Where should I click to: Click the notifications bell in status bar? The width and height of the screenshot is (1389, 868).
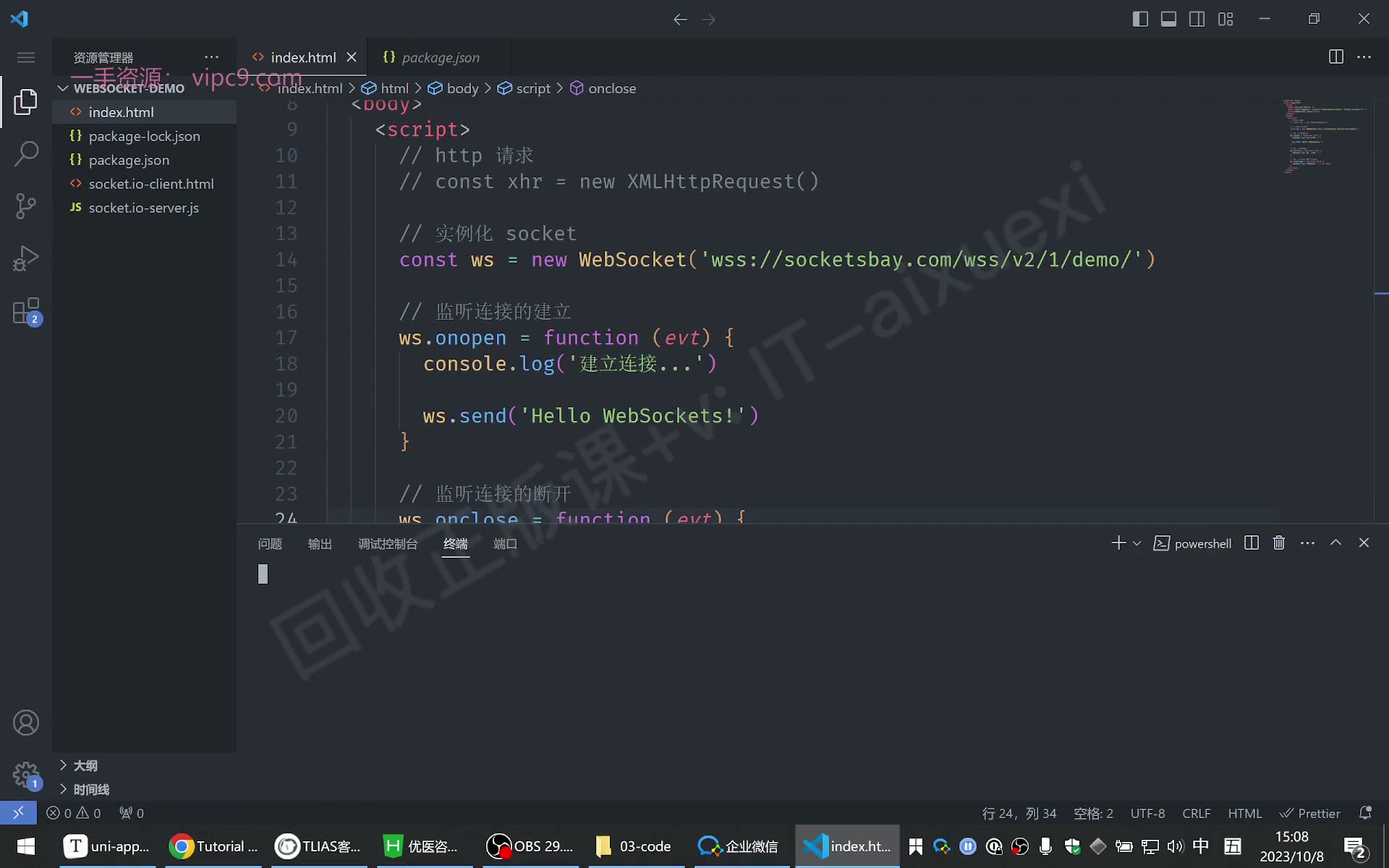[x=1365, y=813]
